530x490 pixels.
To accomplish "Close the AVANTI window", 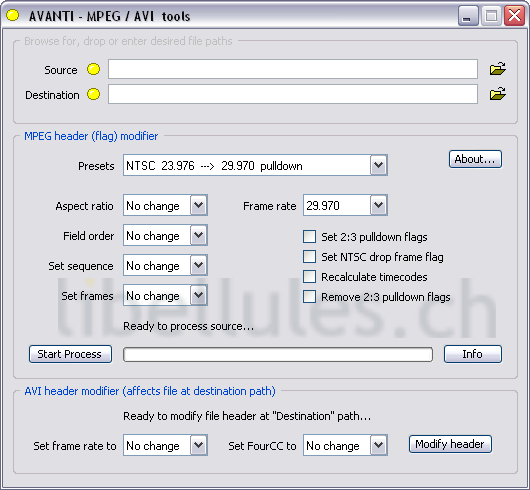I will (x=514, y=16).
